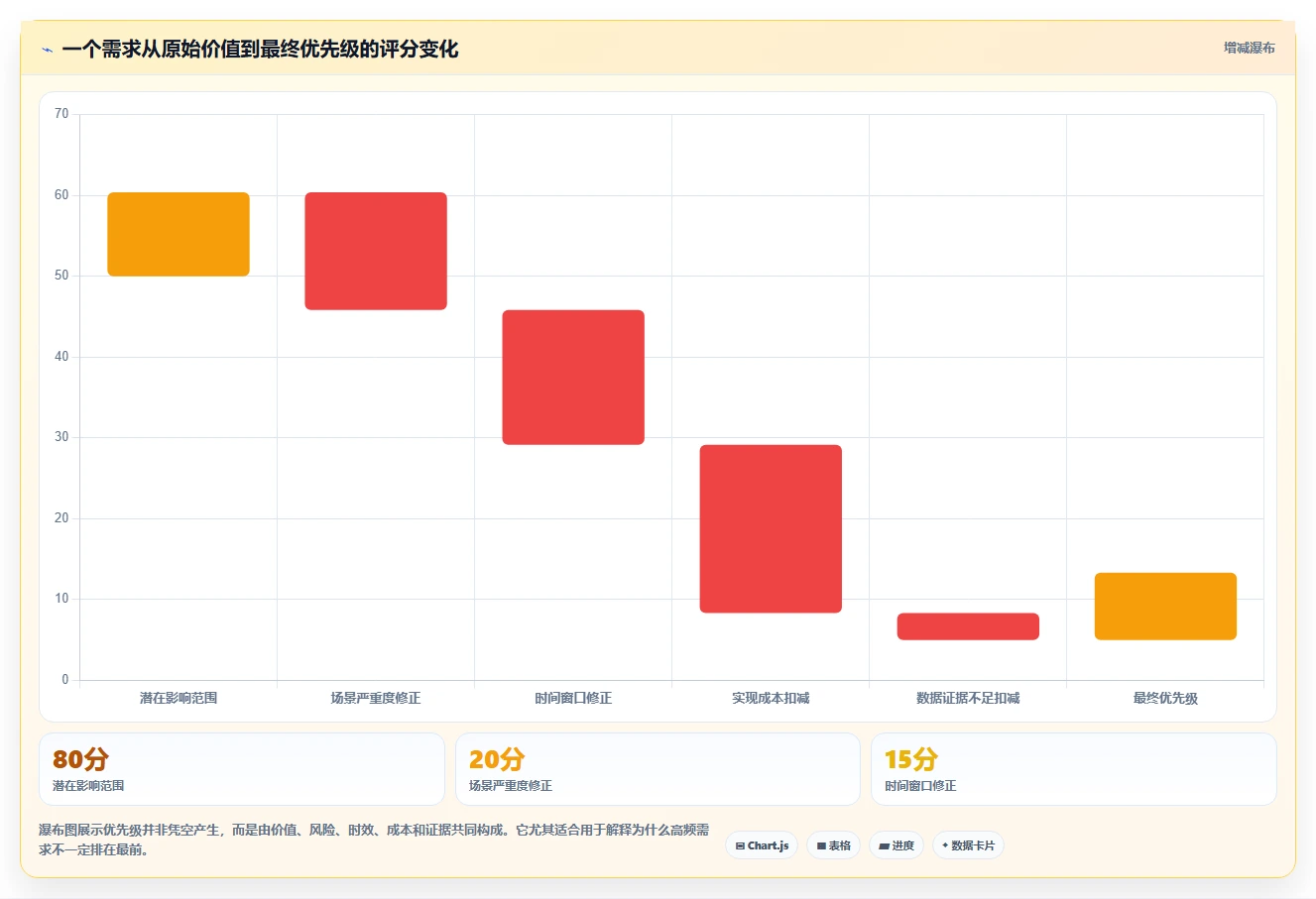Viewport: 1316px width, 899px height.
Task: Click the y-axis value 60
Action: pyautogui.click(x=61, y=195)
